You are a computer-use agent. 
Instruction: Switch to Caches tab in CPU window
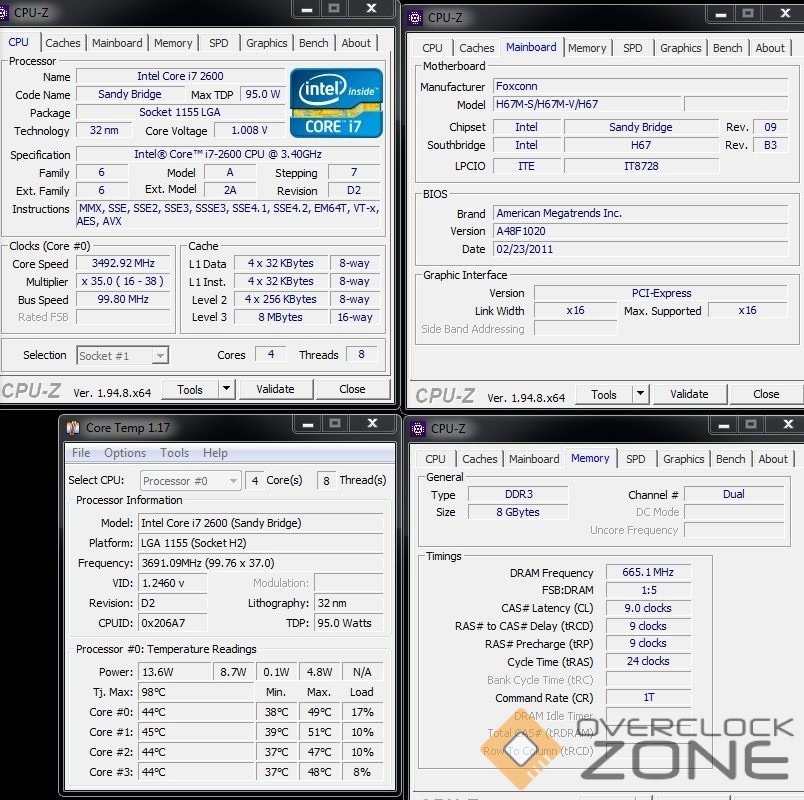point(63,43)
